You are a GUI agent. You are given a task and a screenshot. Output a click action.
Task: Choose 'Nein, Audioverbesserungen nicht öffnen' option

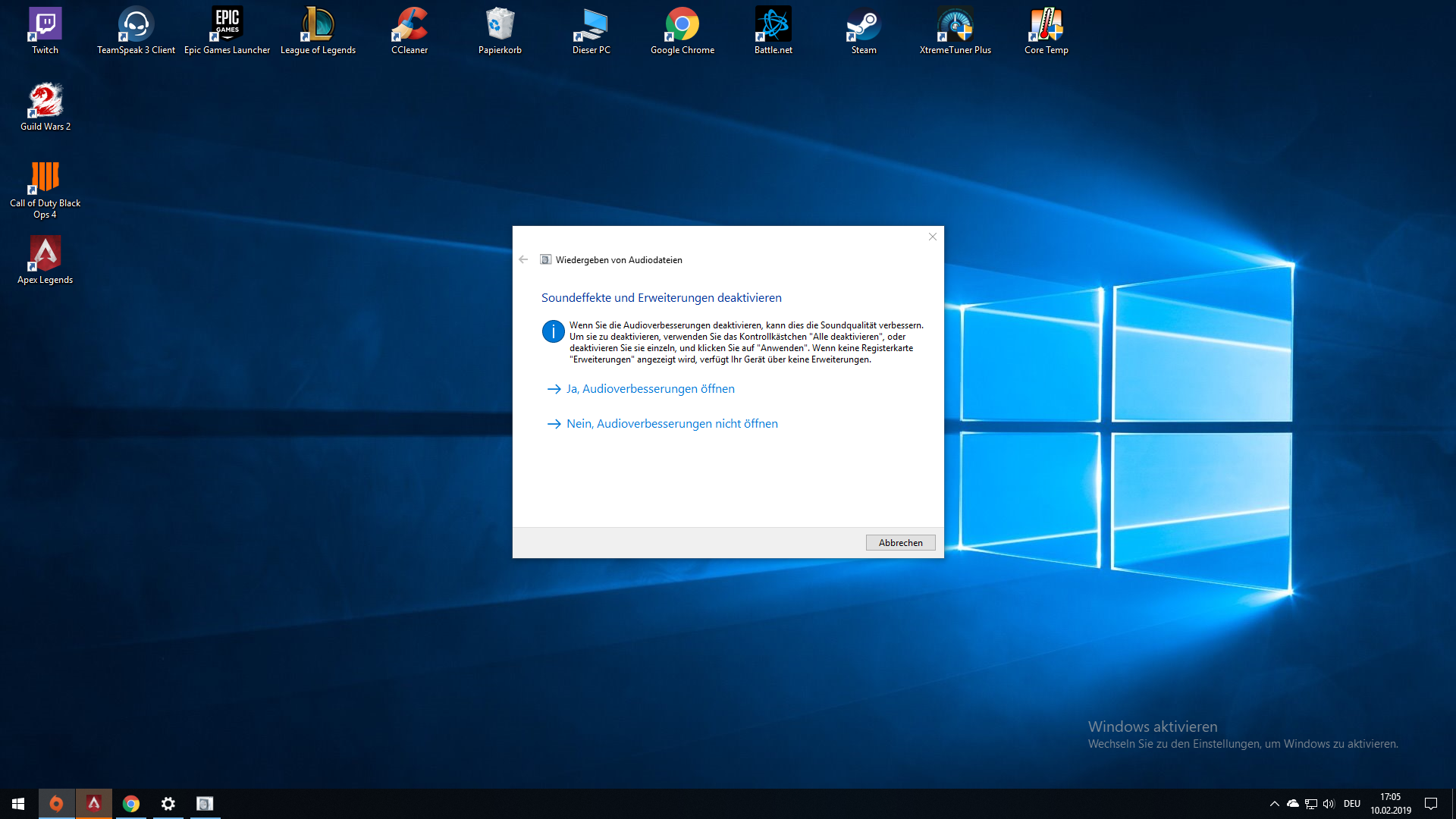click(x=671, y=424)
